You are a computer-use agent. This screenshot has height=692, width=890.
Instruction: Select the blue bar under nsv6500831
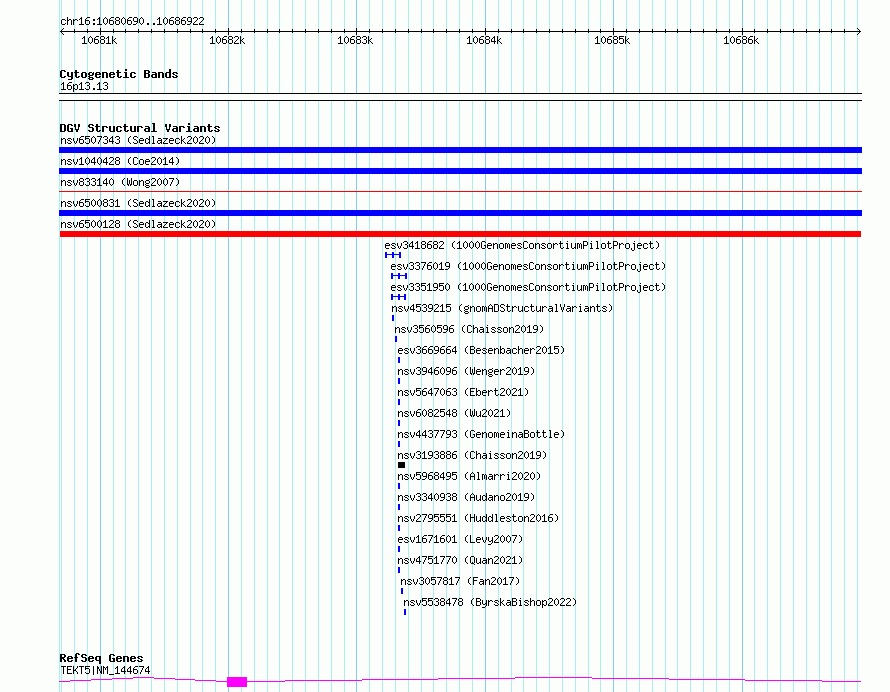coord(460,213)
